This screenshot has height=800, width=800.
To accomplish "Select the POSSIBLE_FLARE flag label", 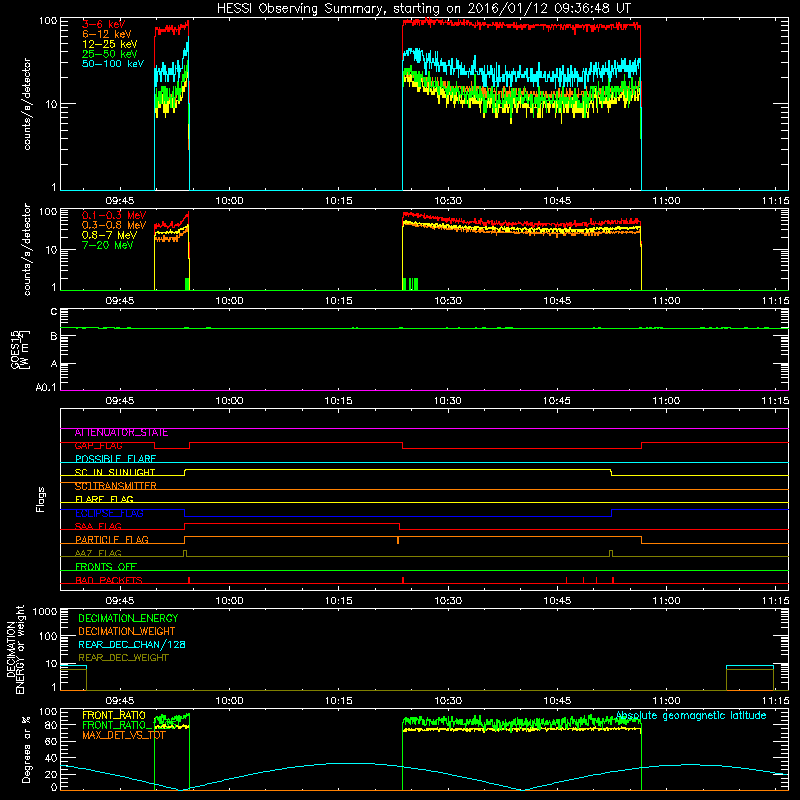I will (x=115, y=459).
